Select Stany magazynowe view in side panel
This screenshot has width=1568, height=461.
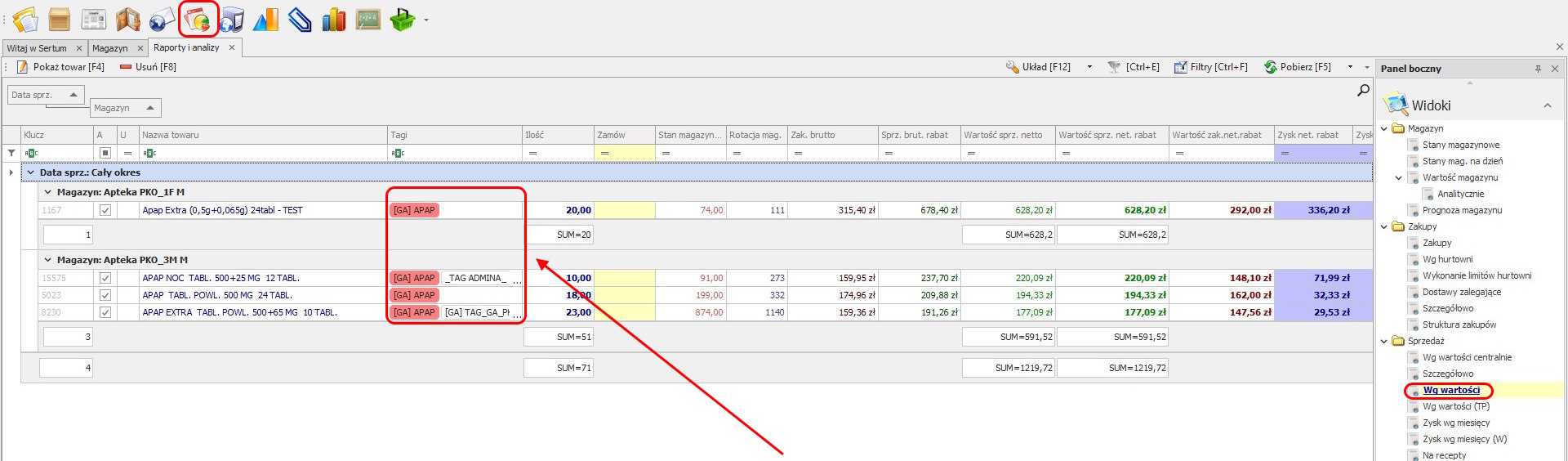[1460, 145]
